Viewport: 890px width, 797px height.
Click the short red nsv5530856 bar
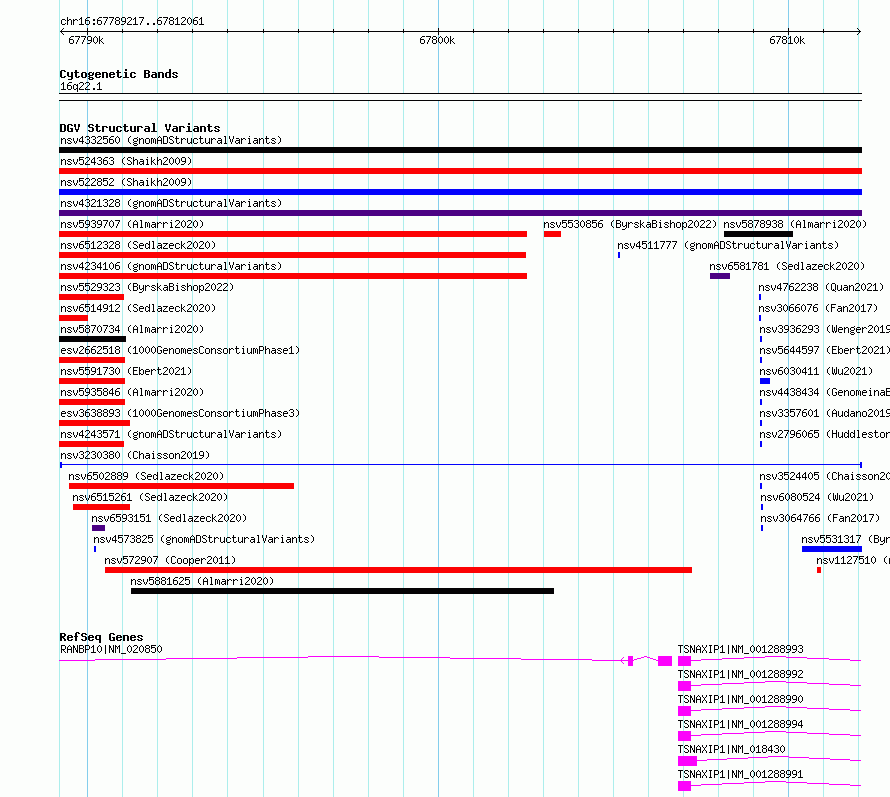click(x=552, y=234)
